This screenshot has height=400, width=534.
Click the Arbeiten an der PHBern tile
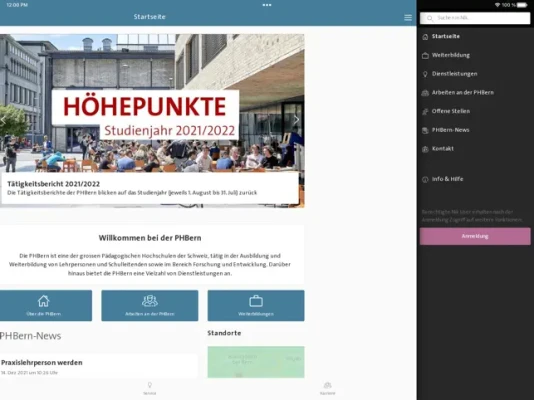click(150, 305)
